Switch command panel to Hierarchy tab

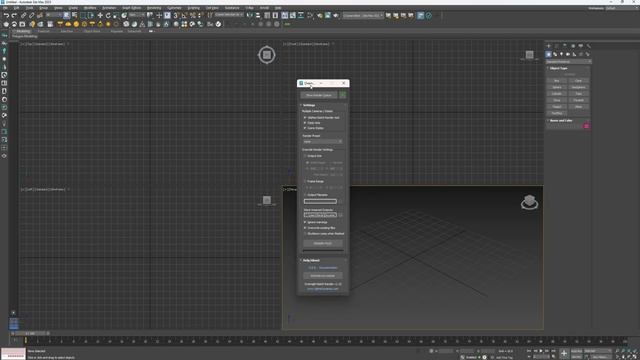564,46
